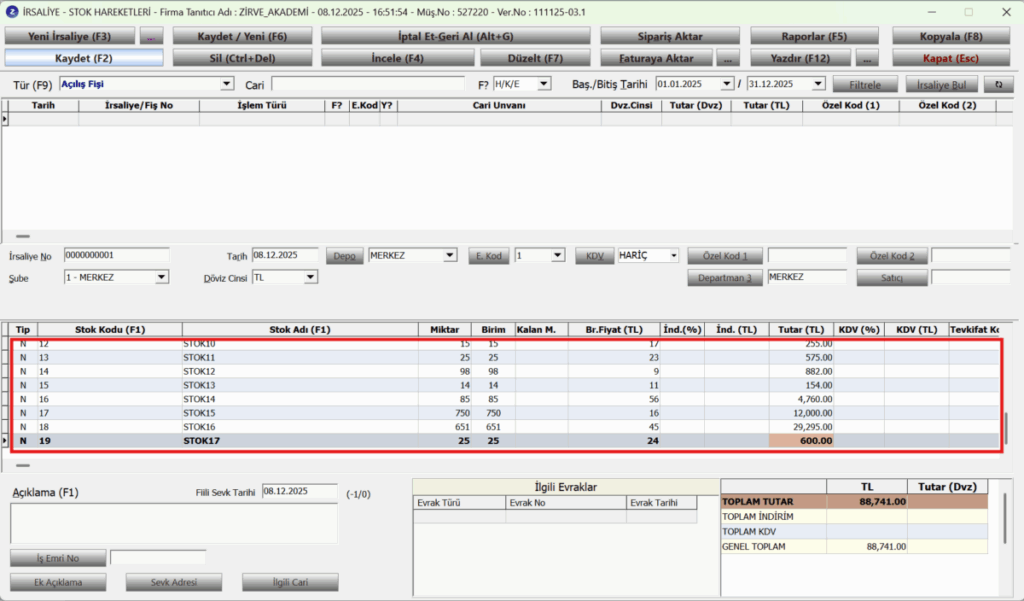Select the STOK17 row

[x=505, y=441]
